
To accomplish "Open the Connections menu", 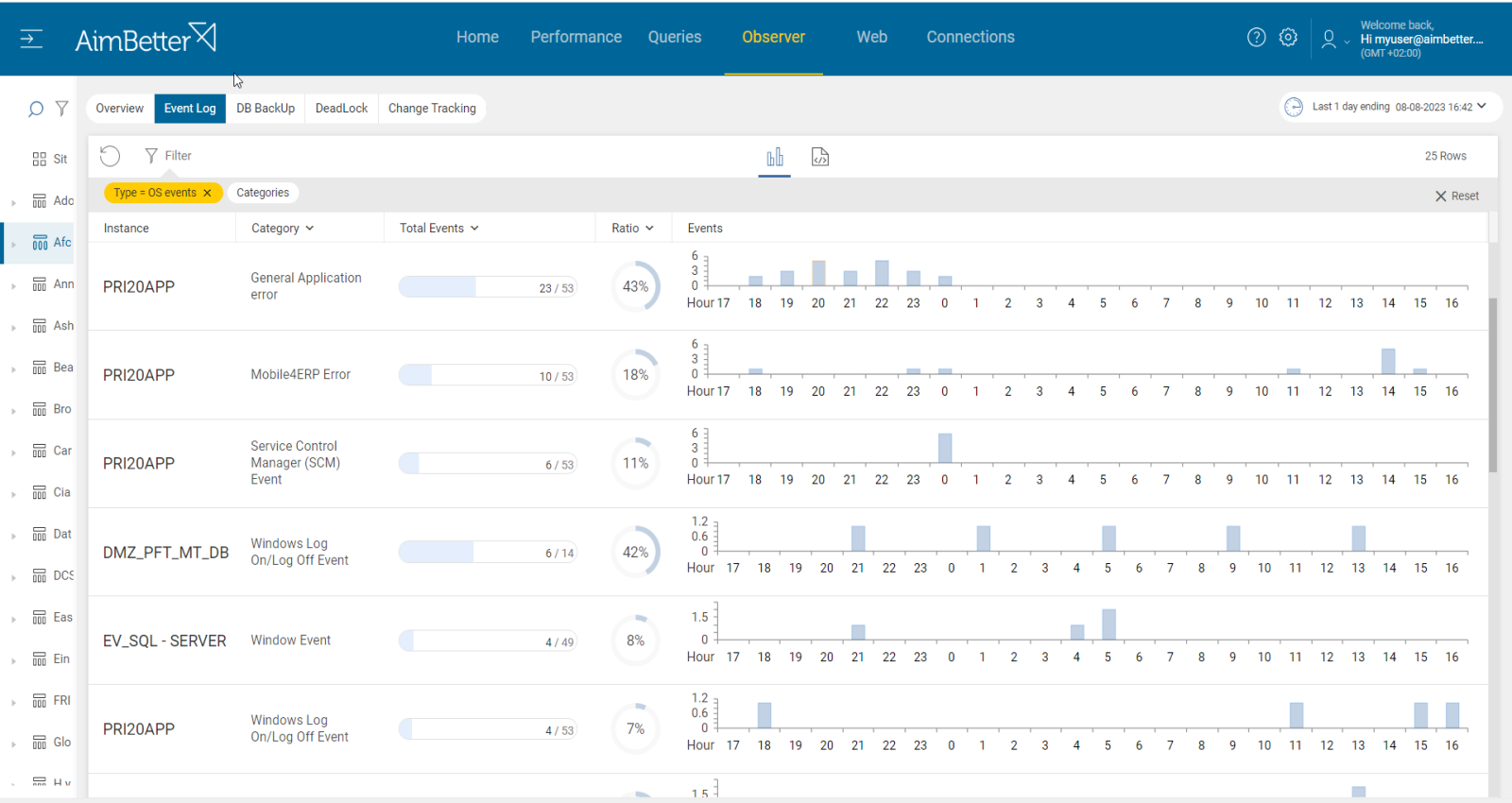I will (x=971, y=37).
